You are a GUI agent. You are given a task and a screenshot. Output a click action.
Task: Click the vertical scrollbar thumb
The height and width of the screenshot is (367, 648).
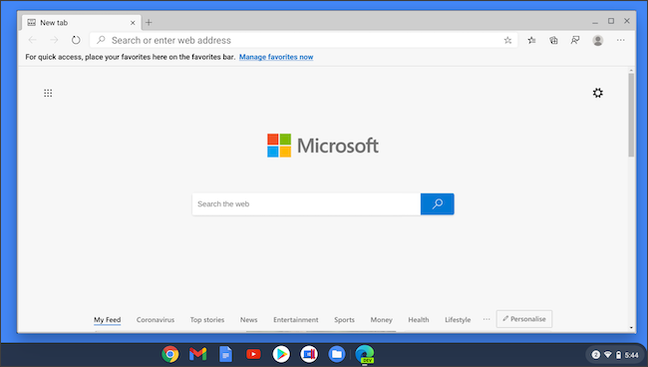[631, 115]
